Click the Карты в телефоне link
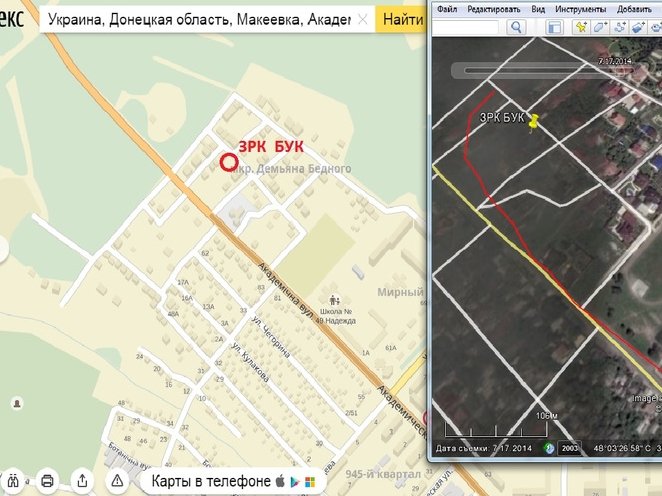Viewport: 662px width, 496px height. tap(210, 481)
